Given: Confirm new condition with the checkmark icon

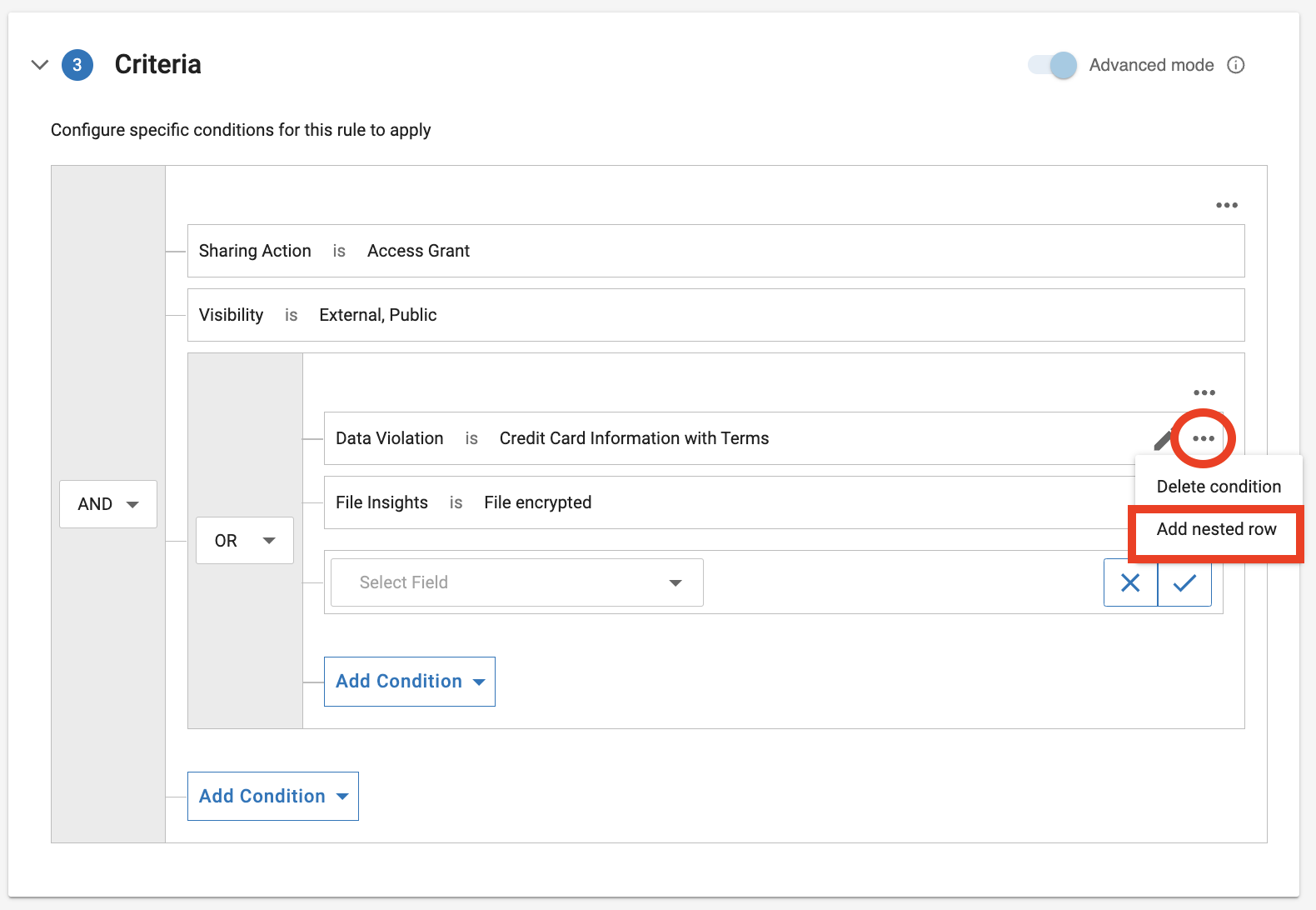Looking at the screenshot, I should coord(1184,582).
